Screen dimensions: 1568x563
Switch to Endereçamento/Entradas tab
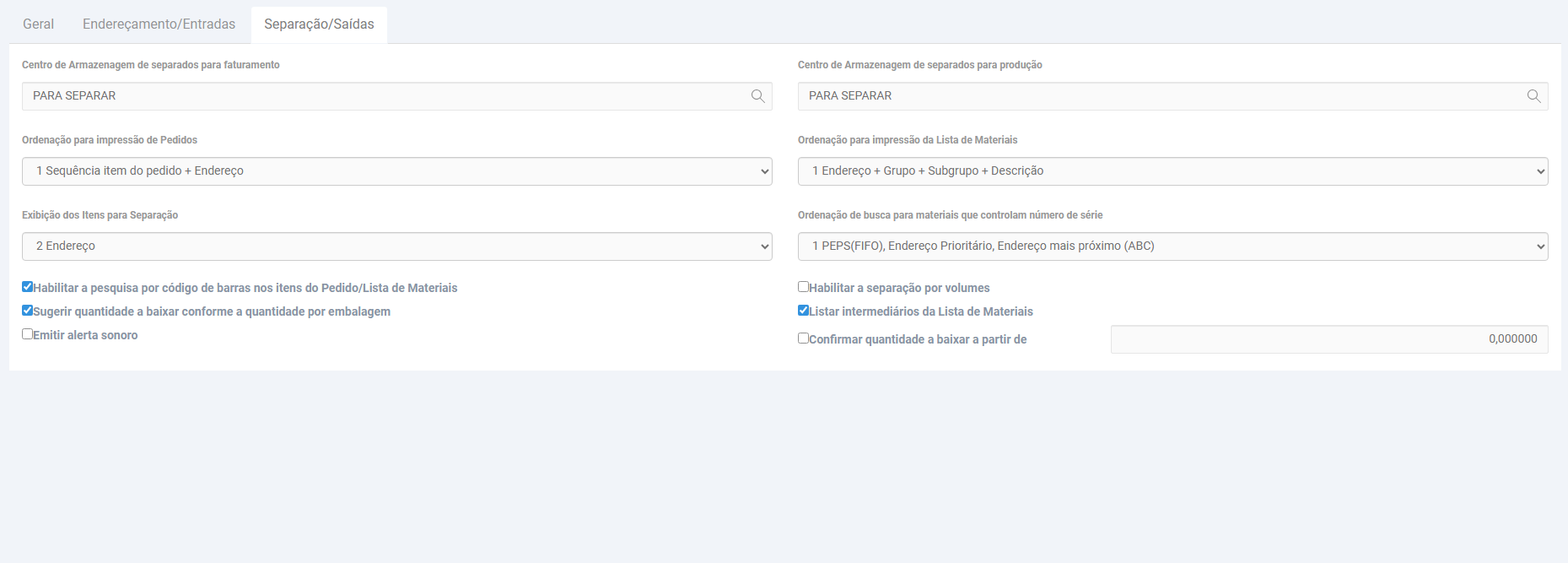tap(159, 24)
